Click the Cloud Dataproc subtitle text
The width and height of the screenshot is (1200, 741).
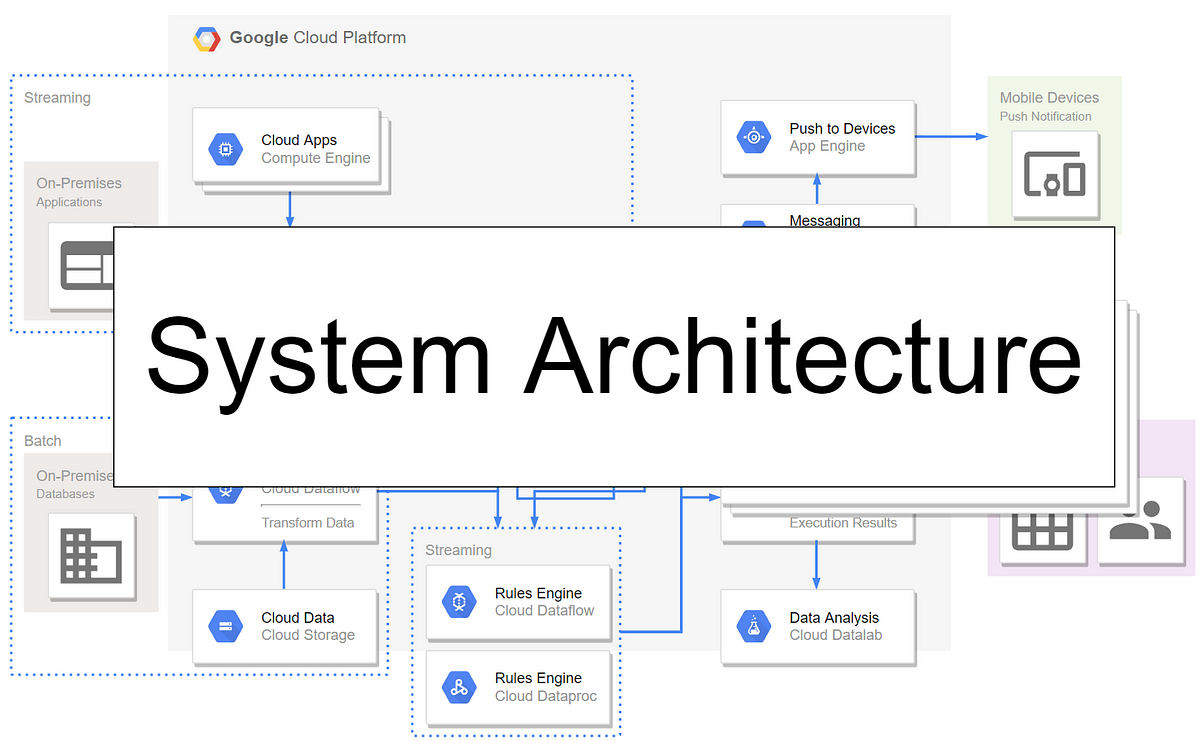tap(546, 695)
